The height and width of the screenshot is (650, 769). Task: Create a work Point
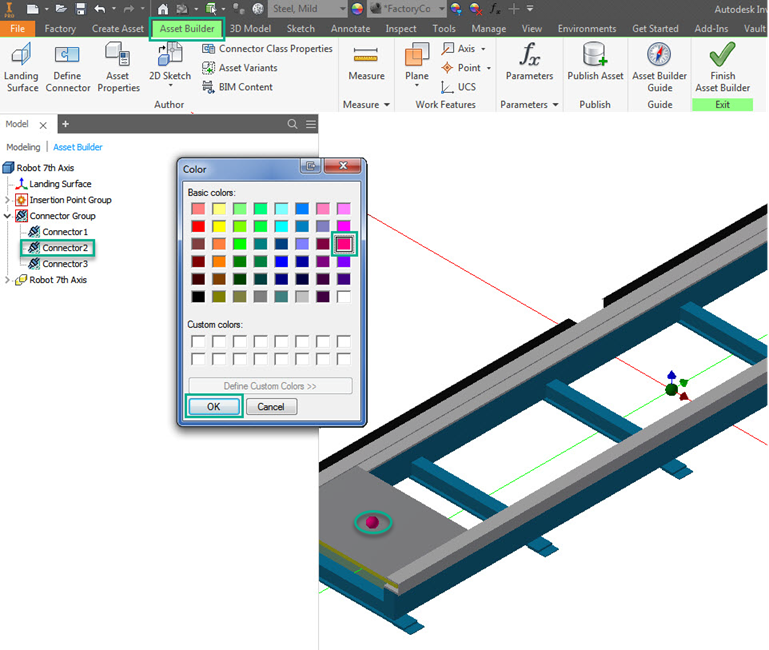(461, 68)
